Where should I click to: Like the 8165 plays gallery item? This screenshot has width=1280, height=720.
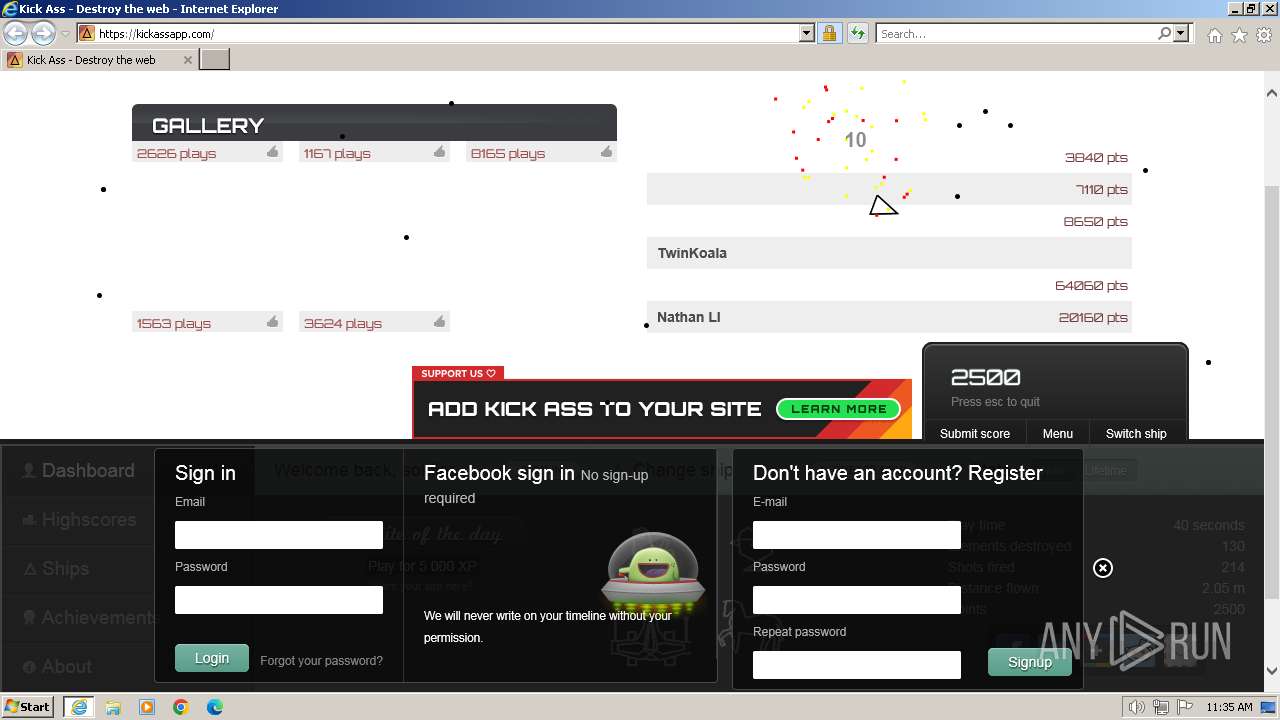(606, 152)
